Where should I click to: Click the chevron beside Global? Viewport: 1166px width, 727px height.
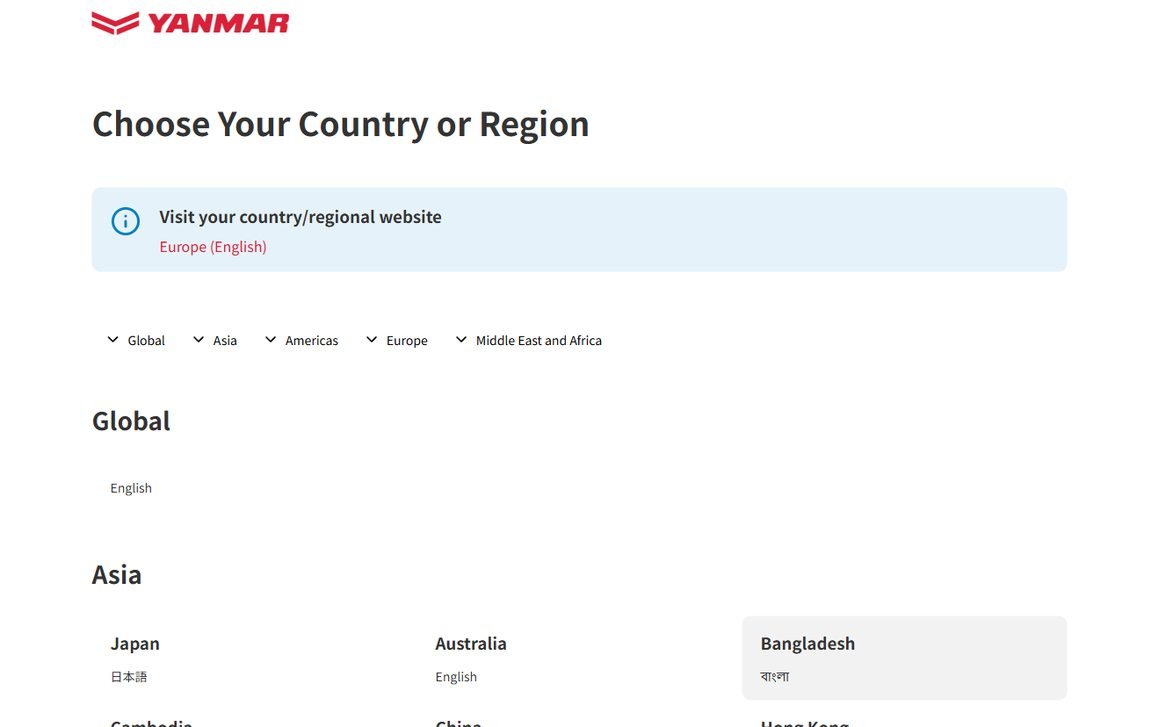coord(113,340)
